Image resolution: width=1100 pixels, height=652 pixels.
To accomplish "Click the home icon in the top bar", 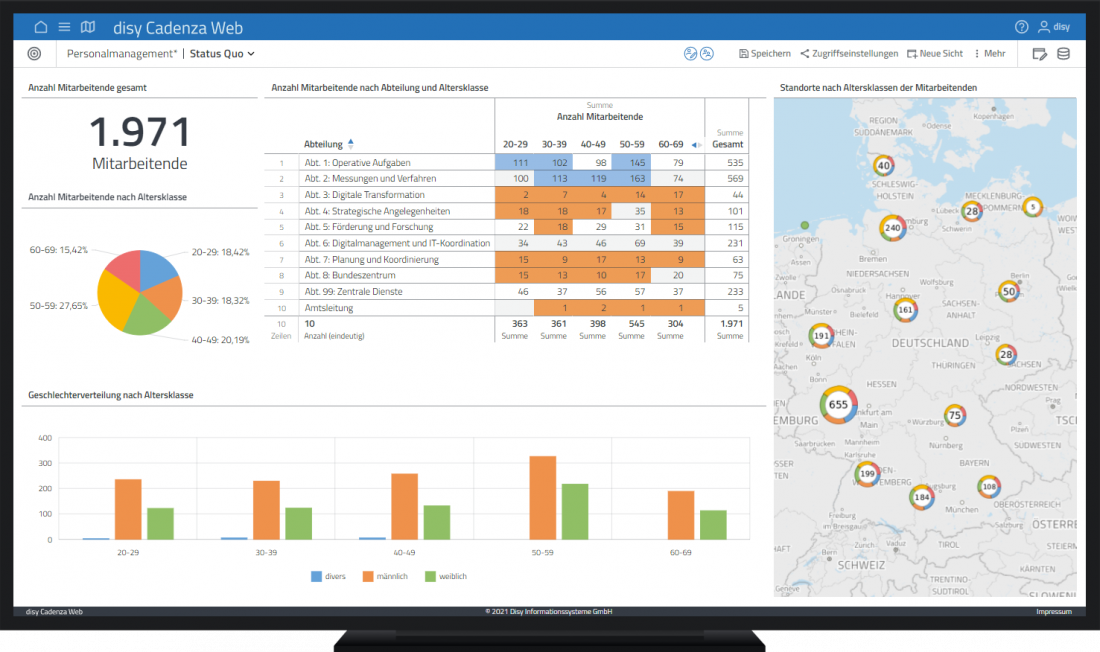I will pyautogui.click(x=40, y=27).
